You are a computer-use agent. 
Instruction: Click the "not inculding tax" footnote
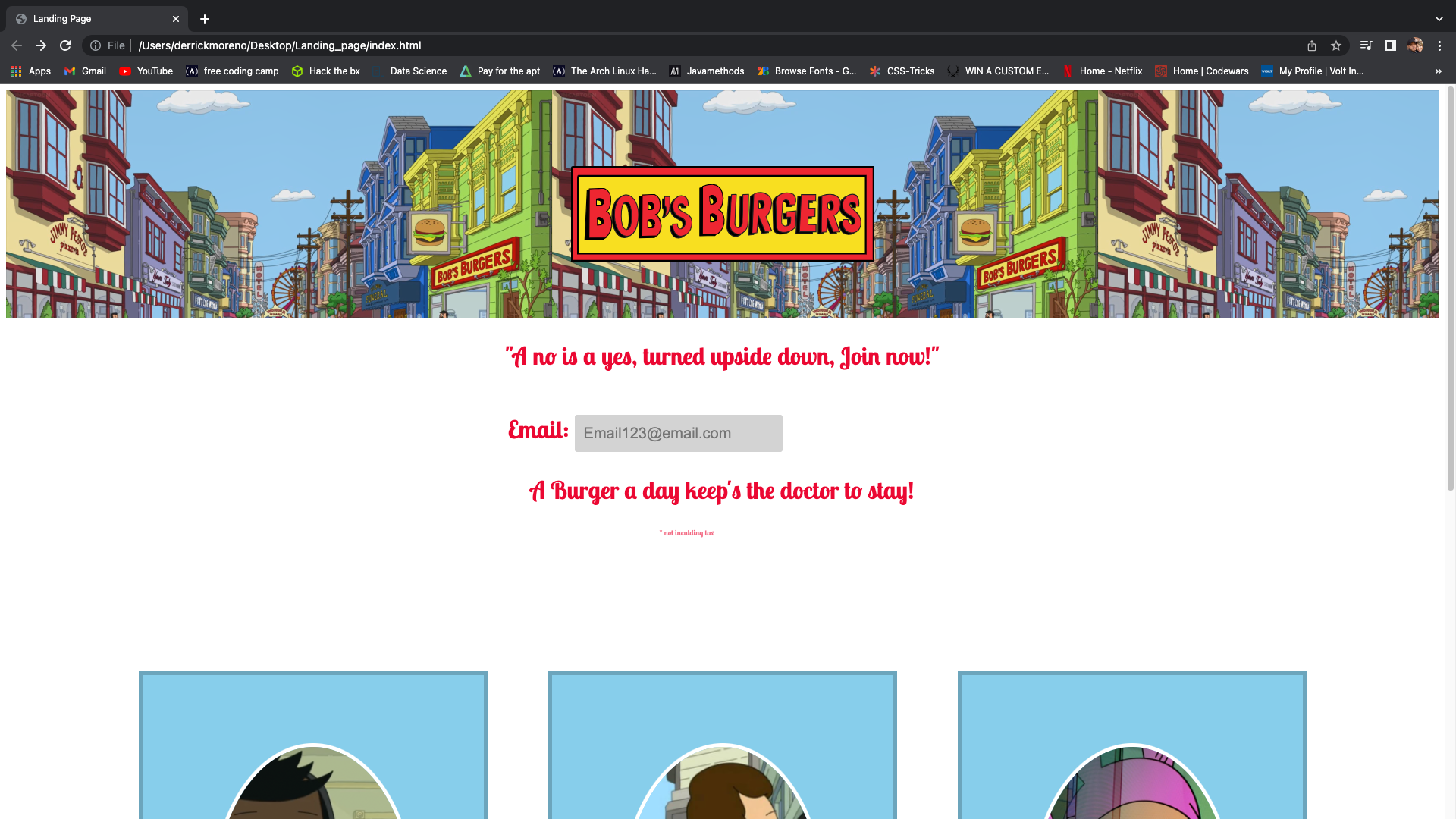[x=686, y=533]
